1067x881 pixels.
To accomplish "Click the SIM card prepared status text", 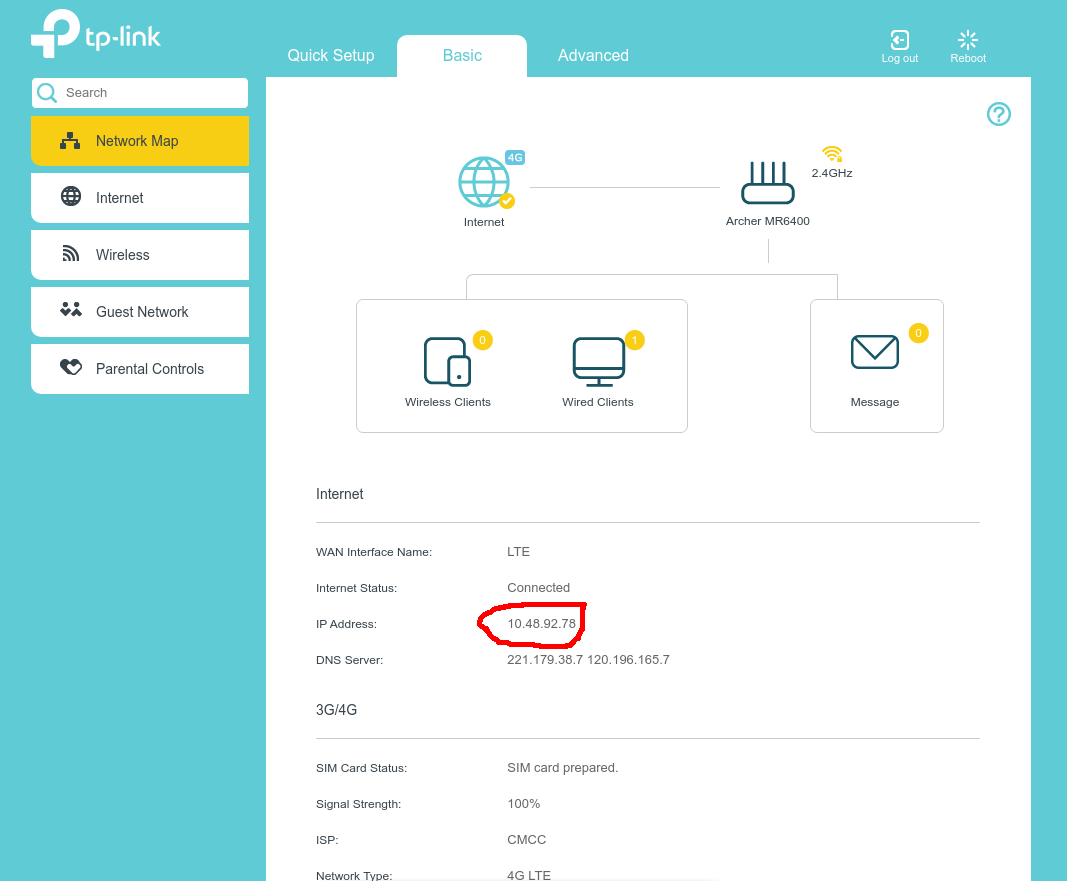I will pos(562,768).
